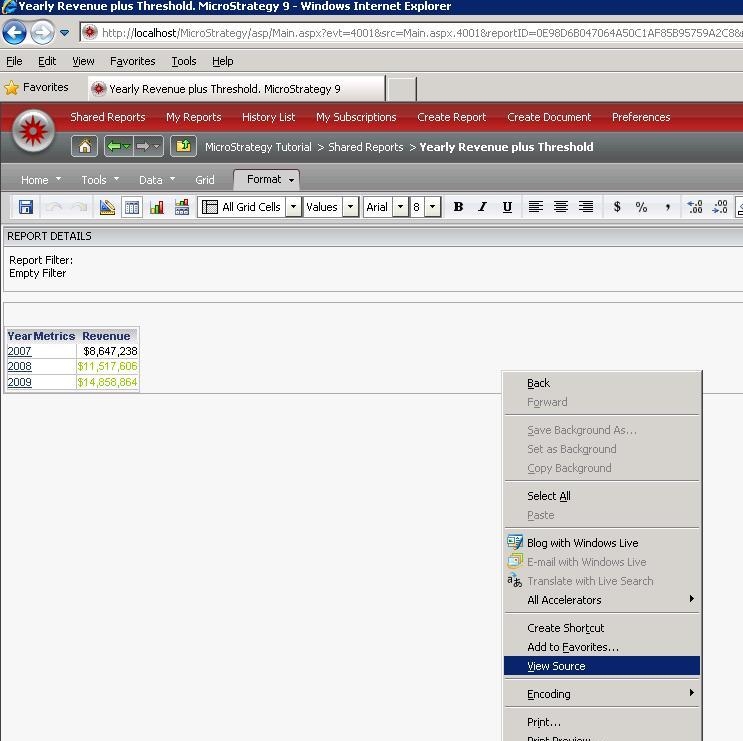Viewport: 743px width, 741px height.
Task: Open the Arial font dropdown
Action: (400, 207)
